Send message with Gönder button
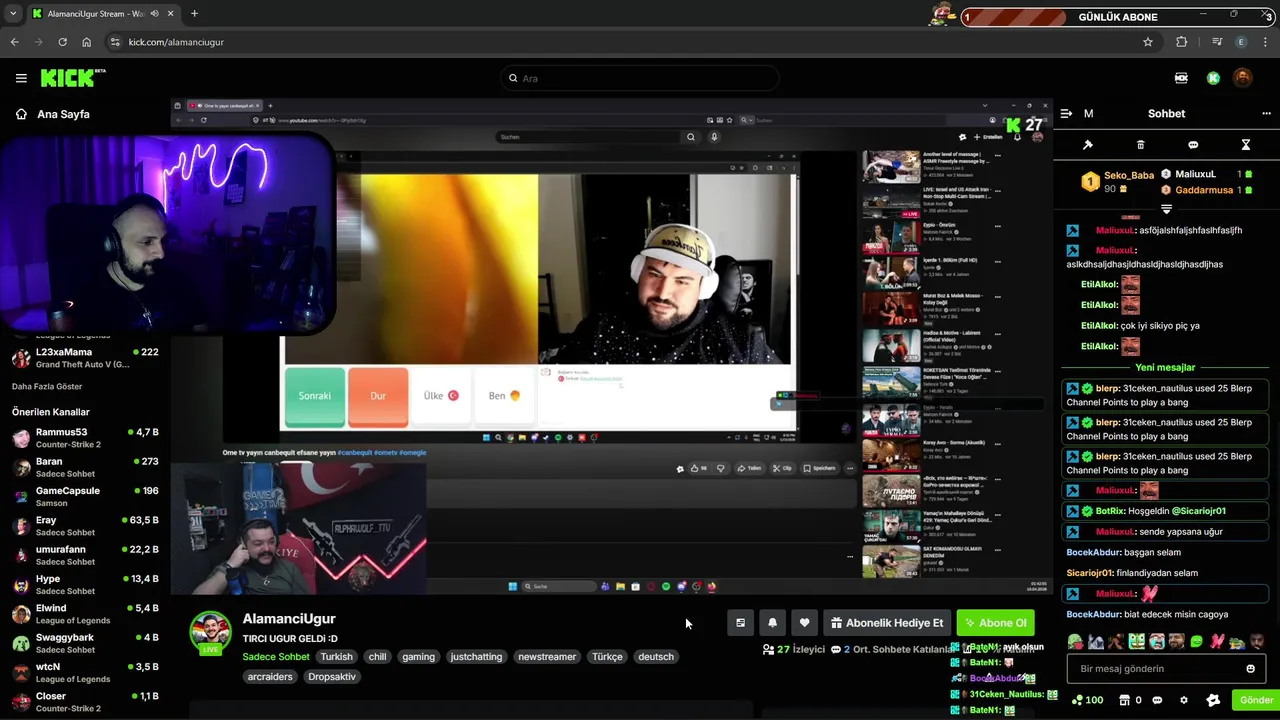This screenshot has width=1280, height=720. [1256, 700]
